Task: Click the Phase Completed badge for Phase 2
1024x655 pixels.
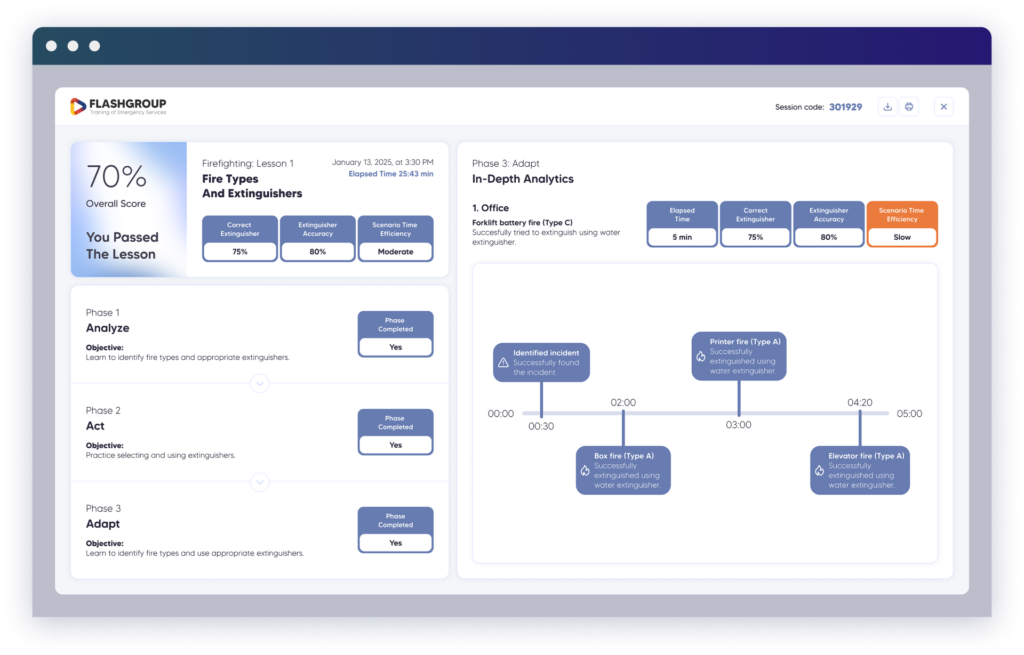Action: pyautogui.click(x=395, y=432)
